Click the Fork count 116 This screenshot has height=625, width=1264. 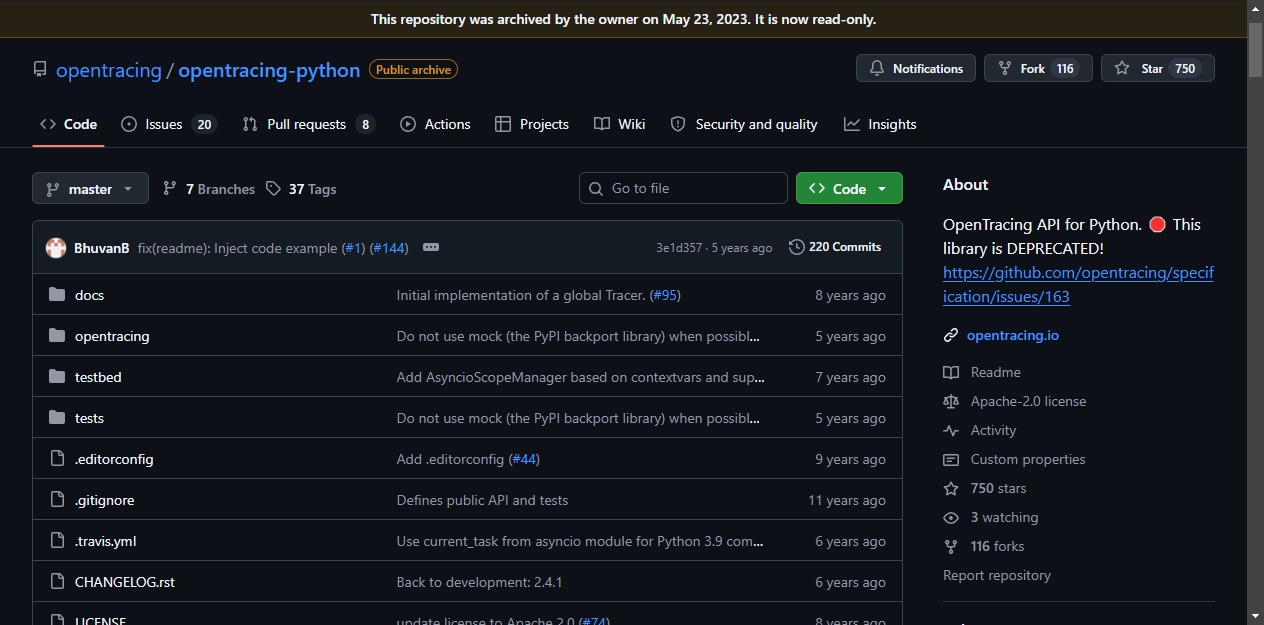tap(1065, 69)
